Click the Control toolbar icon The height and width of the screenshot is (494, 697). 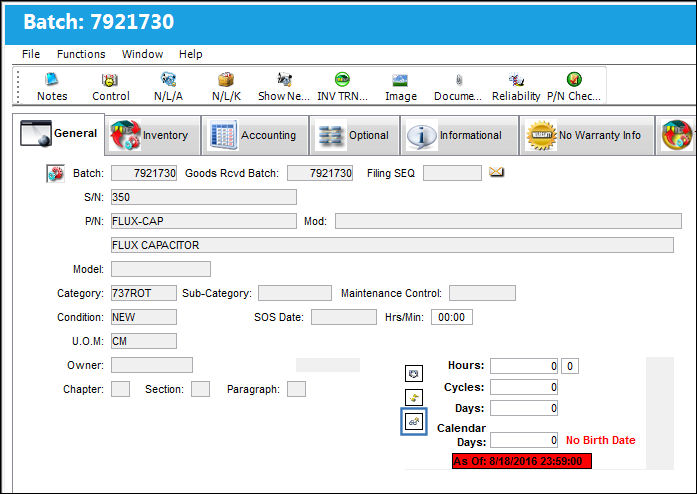[110, 87]
